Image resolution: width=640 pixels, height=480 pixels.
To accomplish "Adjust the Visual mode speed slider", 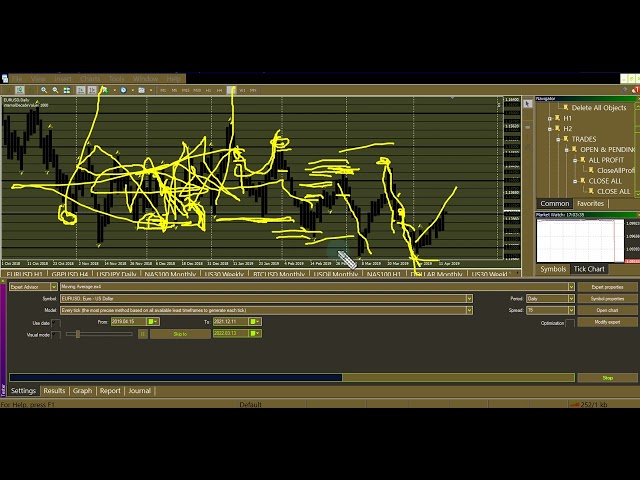I will [78, 334].
